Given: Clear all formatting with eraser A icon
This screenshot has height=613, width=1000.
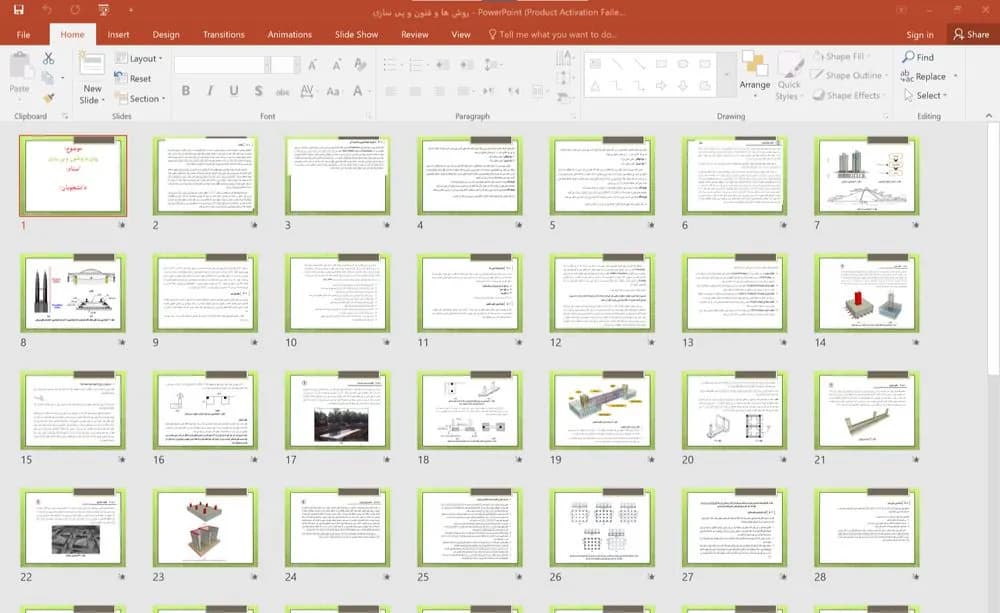Looking at the screenshot, I should tap(360, 64).
